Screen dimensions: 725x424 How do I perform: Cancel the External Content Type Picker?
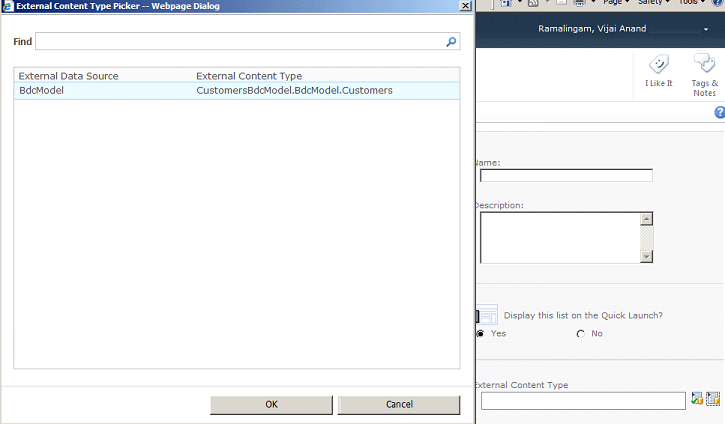click(x=399, y=404)
